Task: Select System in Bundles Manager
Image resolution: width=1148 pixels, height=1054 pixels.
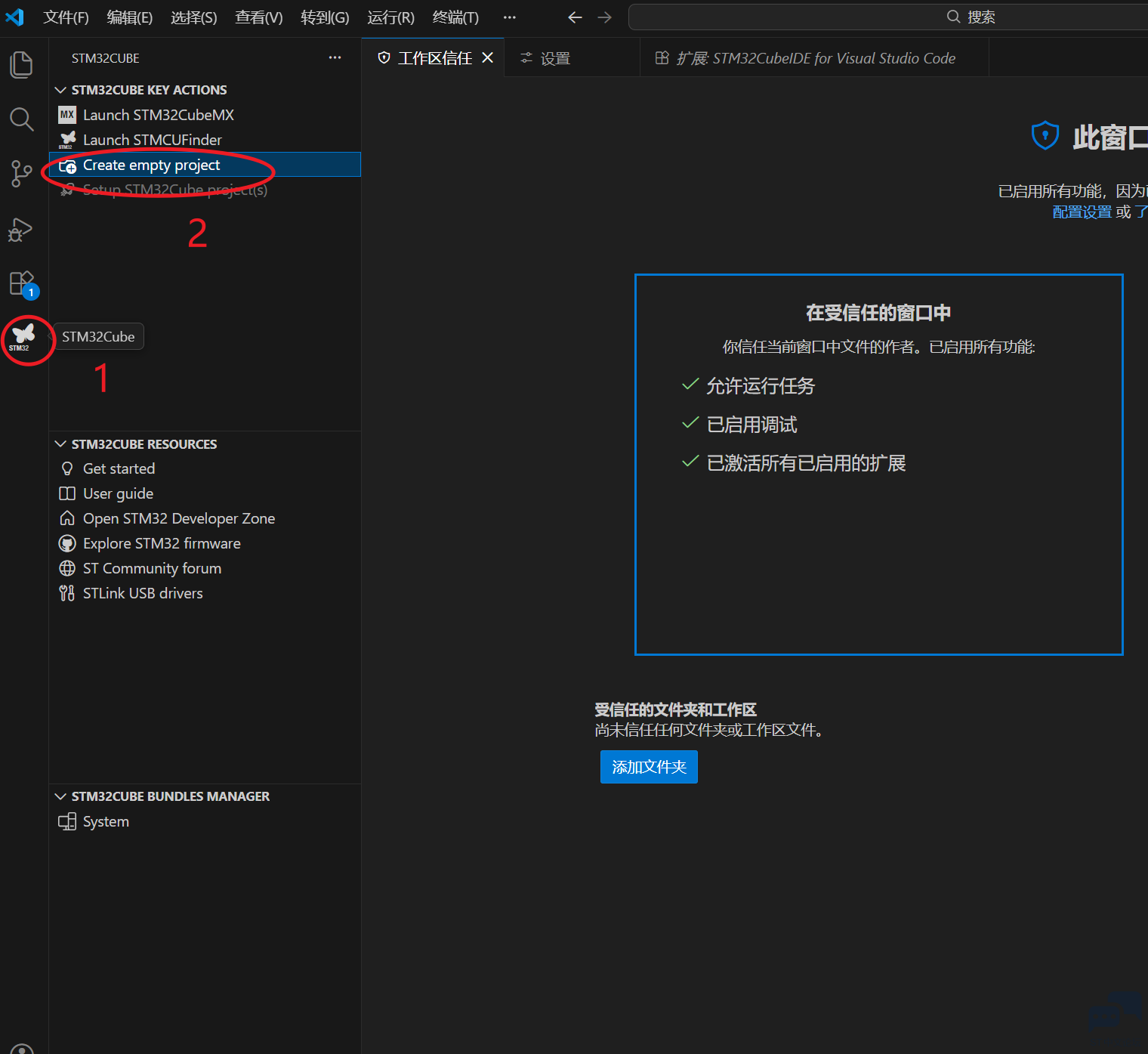Action: point(205,821)
